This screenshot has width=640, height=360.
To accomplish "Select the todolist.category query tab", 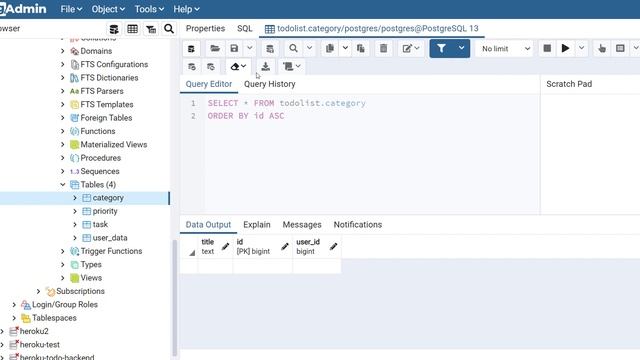I will 371,29.
